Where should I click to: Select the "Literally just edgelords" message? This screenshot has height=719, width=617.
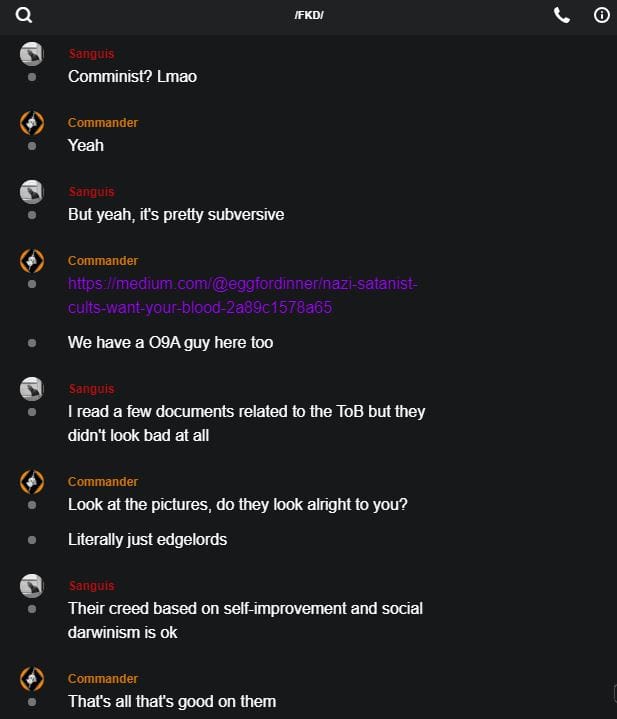coord(147,539)
